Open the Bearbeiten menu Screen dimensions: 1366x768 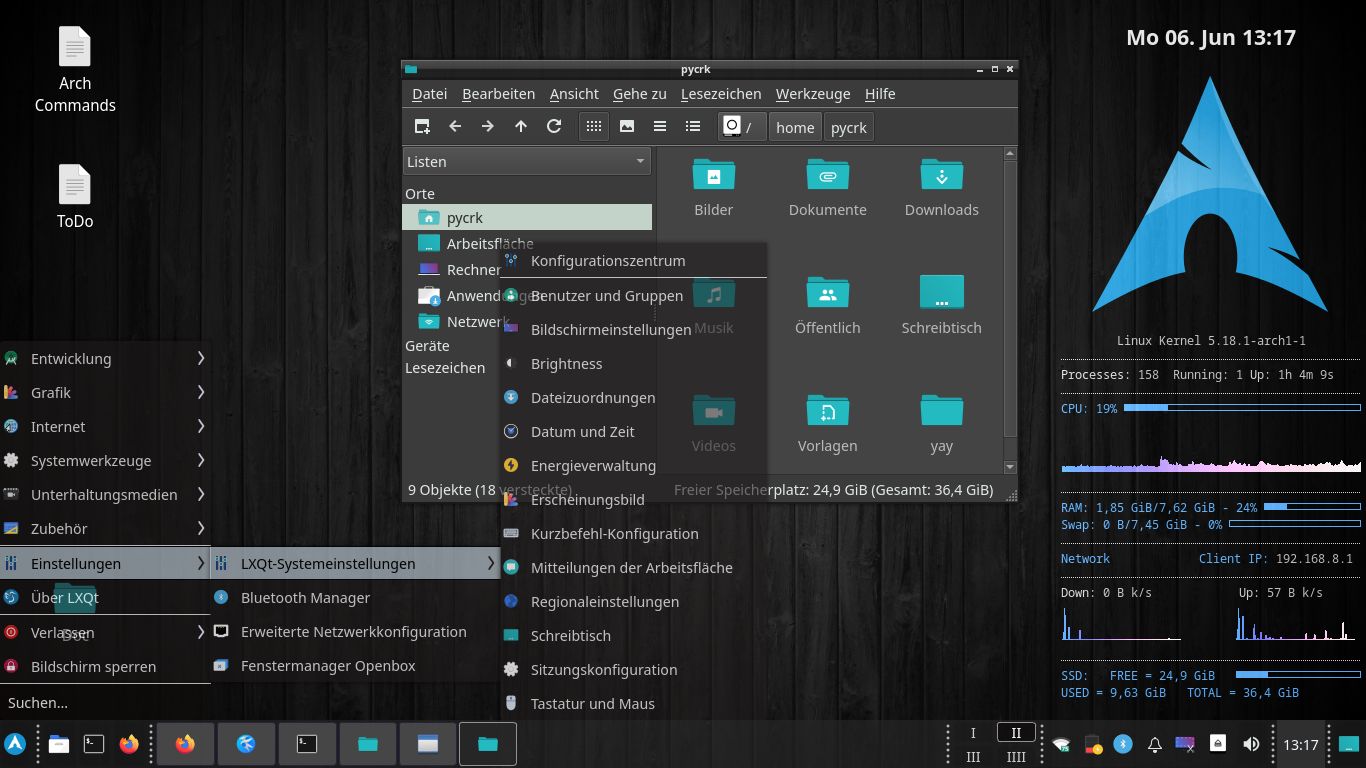[498, 93]
